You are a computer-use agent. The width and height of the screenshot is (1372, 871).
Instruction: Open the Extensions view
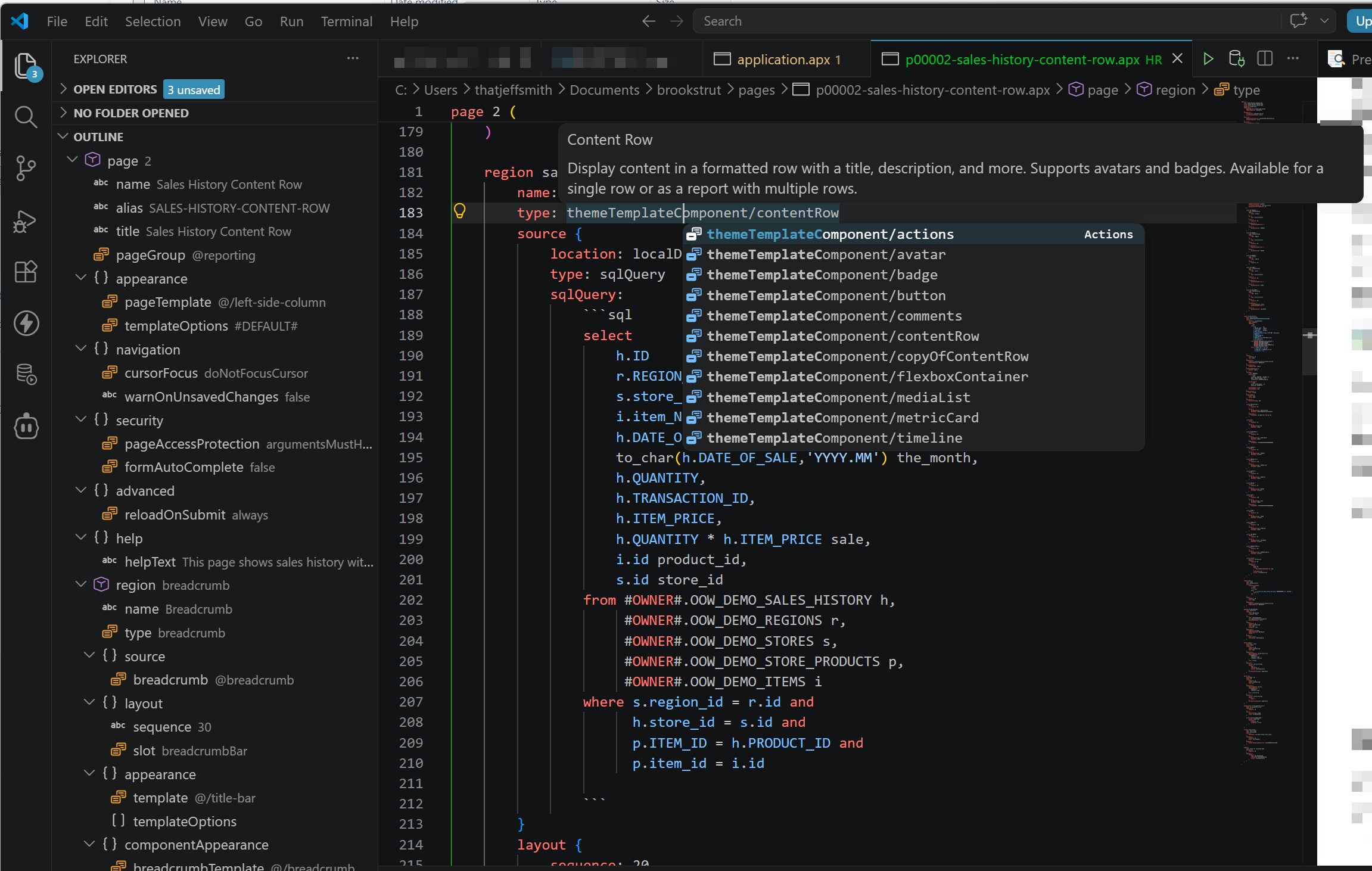[x=26, y=272]
